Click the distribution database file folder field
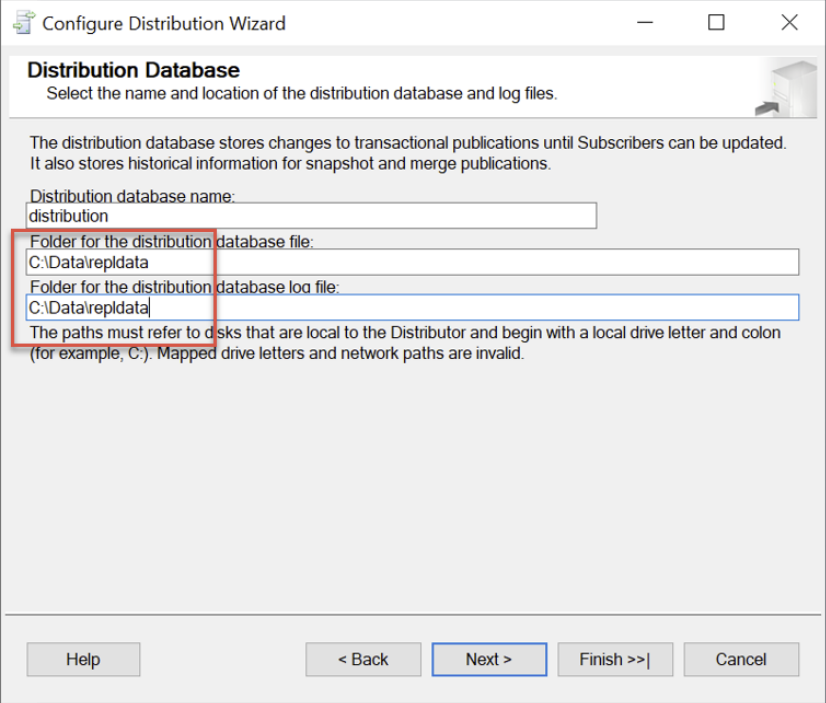 [x=412, y=262]
